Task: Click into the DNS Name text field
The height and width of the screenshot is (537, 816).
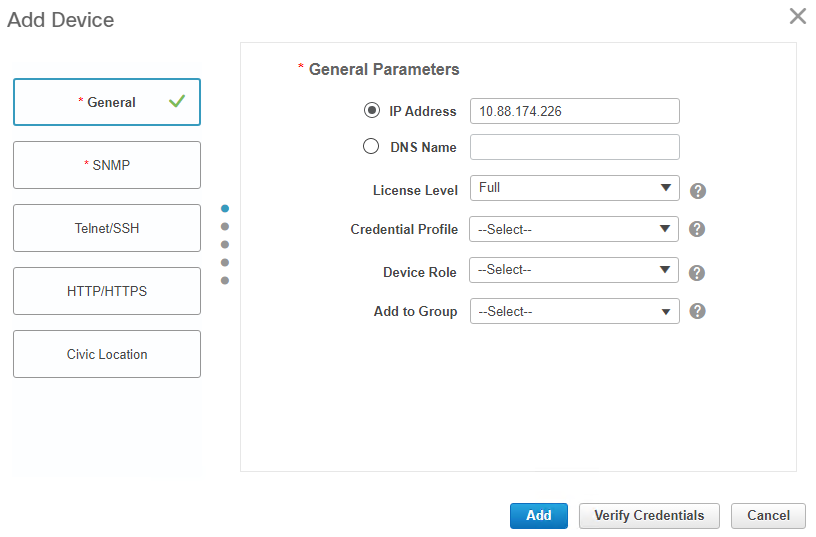Action: tap(574, 147)
